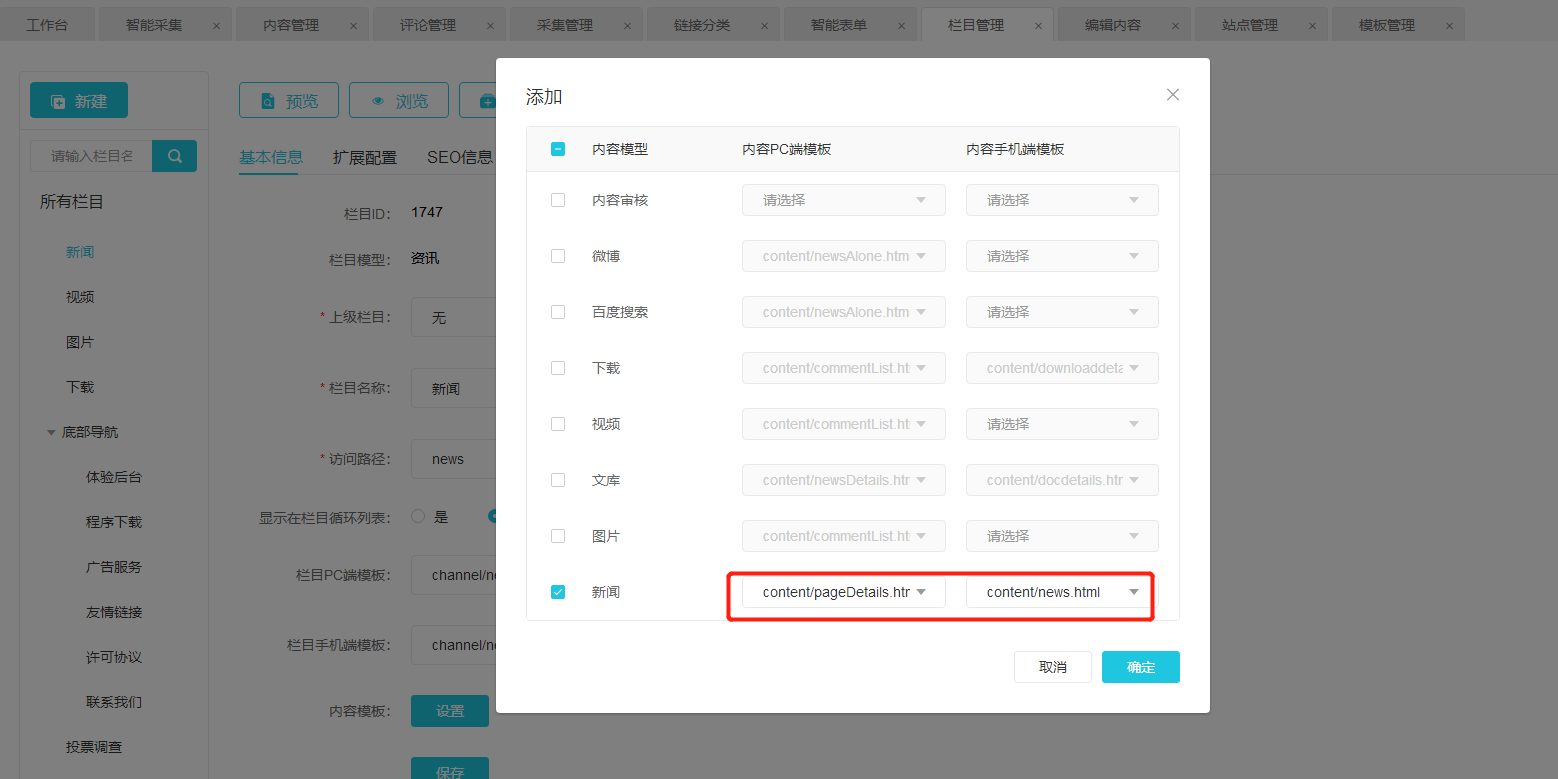
Task: Open the content/docdetails mobile template dropdown
Action: click(x=1062, y=480)
